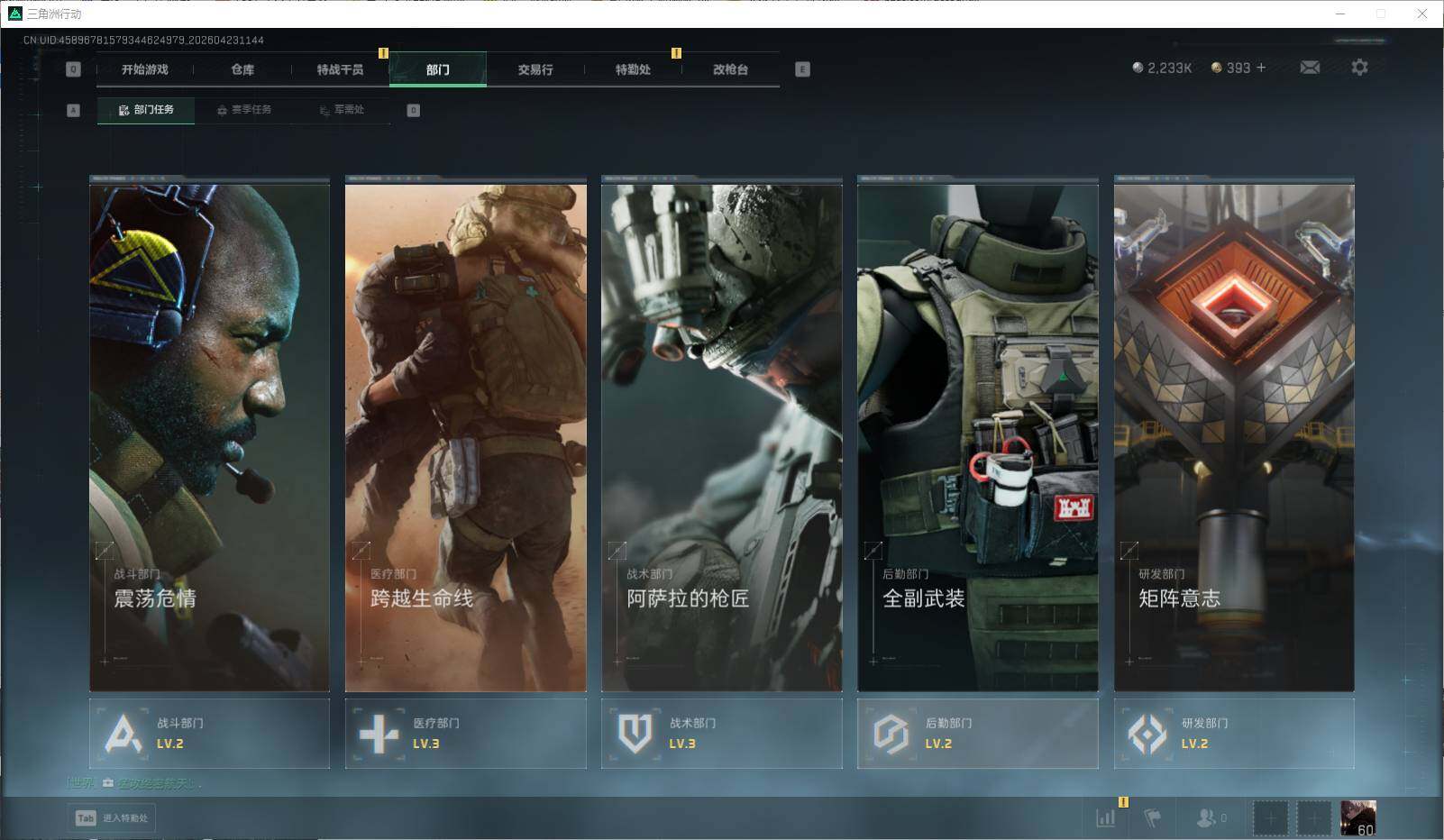Click the A key hint beside 部门任务

click(x=74, y=110)
